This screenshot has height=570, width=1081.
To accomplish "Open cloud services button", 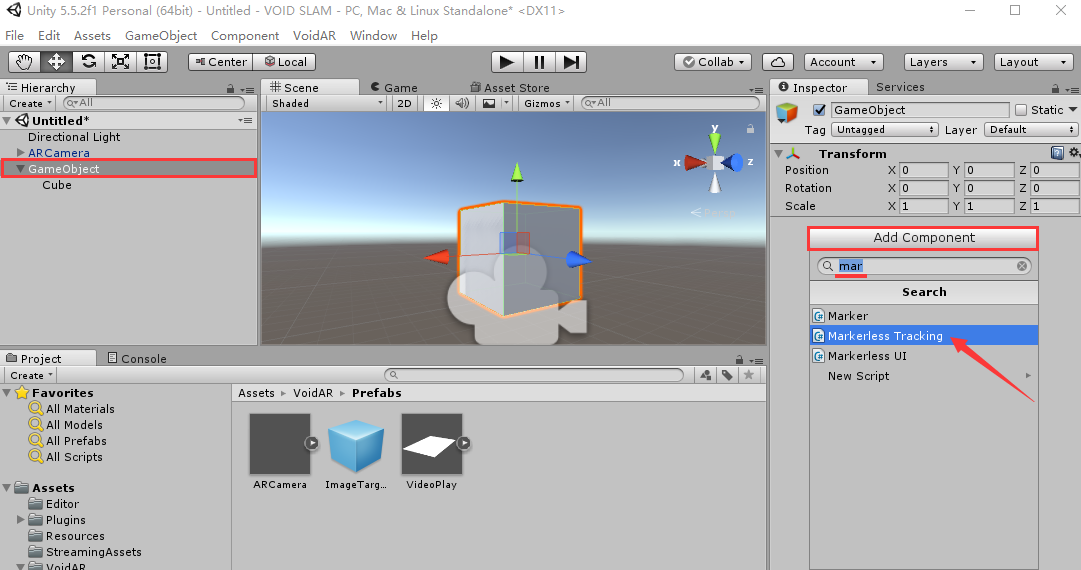I will pos(778,62).
